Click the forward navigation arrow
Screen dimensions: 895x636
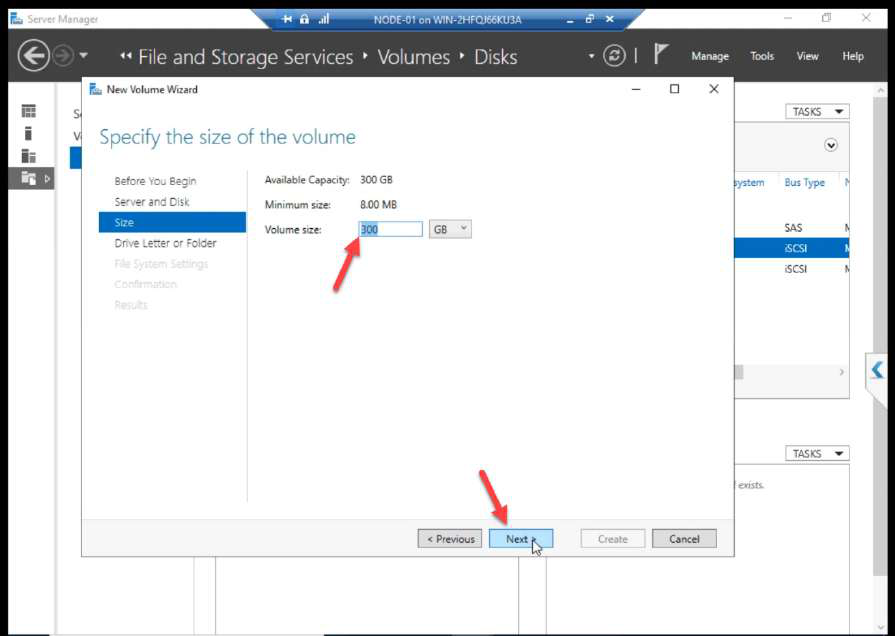click(63, 56)
